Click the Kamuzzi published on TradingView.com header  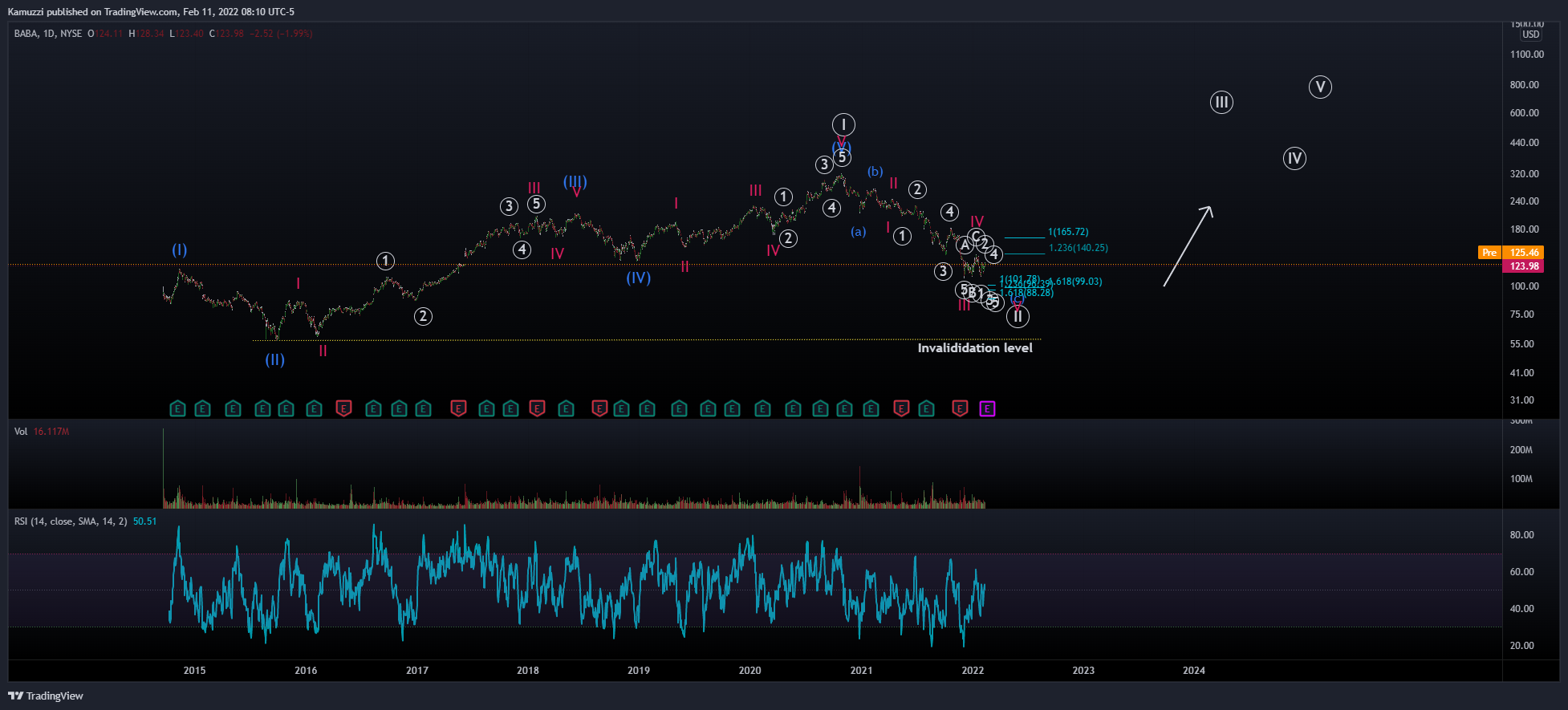coord(151,12)
